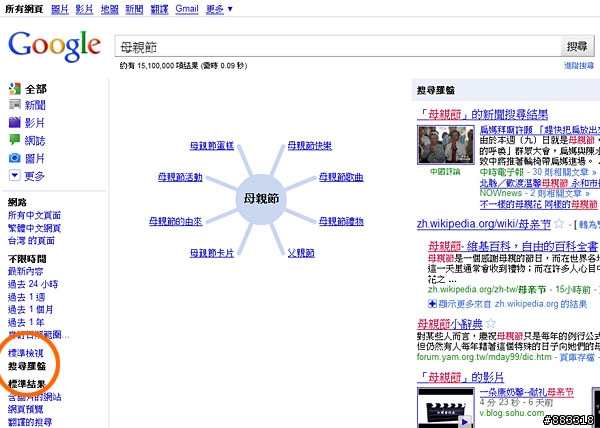Open the 母親節小辭典 result

click(450, 324)
